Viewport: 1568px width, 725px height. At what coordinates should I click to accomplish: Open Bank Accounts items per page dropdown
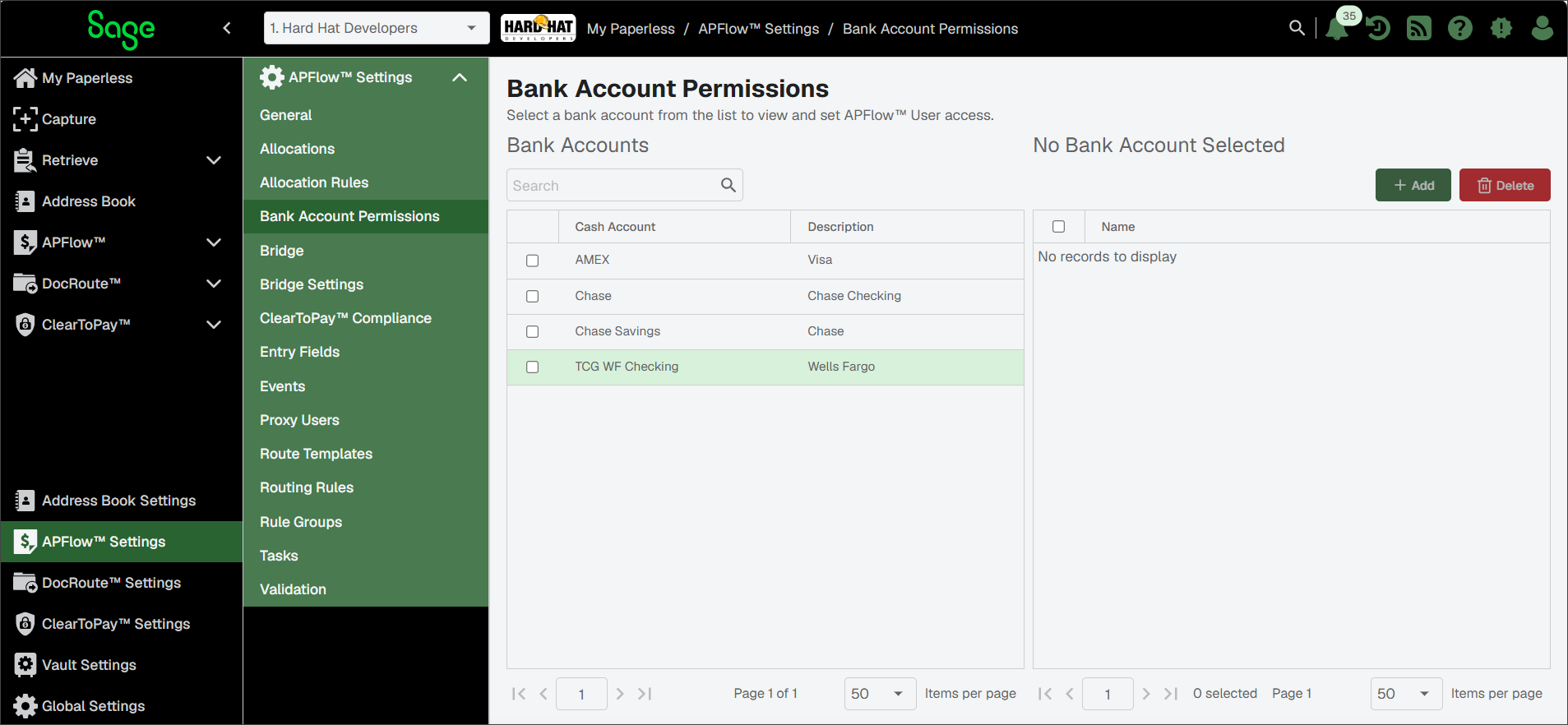880,694
